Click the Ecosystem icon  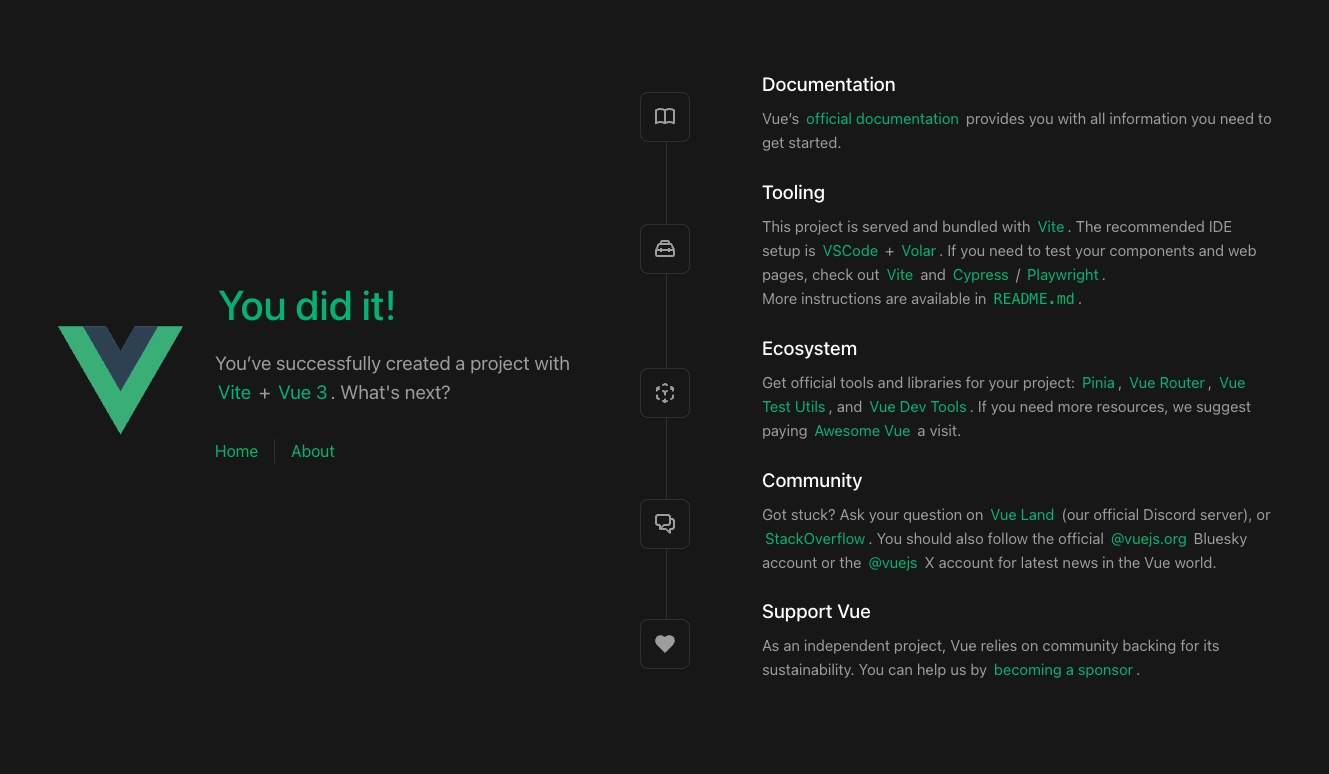tap(665, 393)
